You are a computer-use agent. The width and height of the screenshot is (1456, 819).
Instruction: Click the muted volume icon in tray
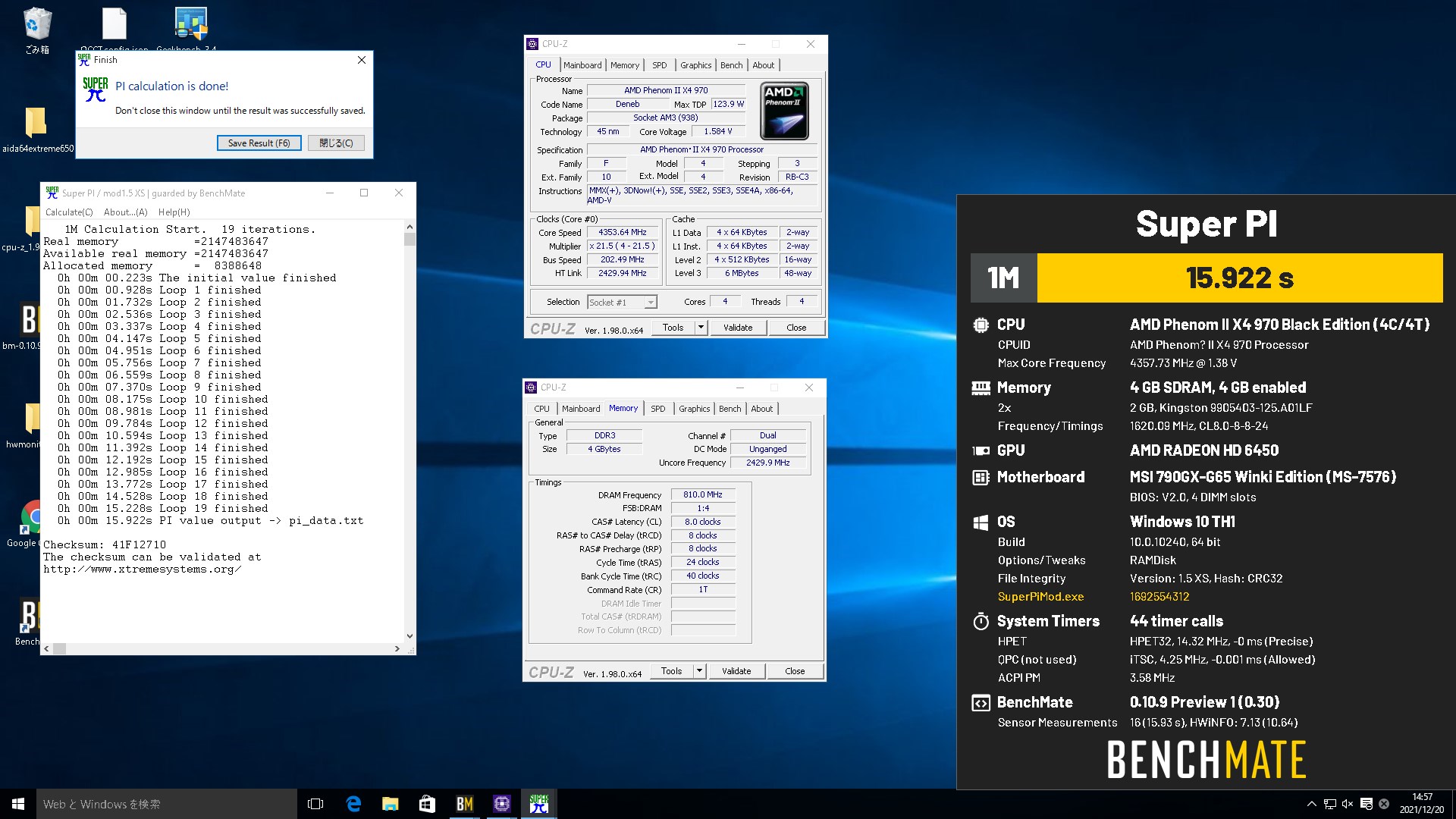click(1348, 804)
